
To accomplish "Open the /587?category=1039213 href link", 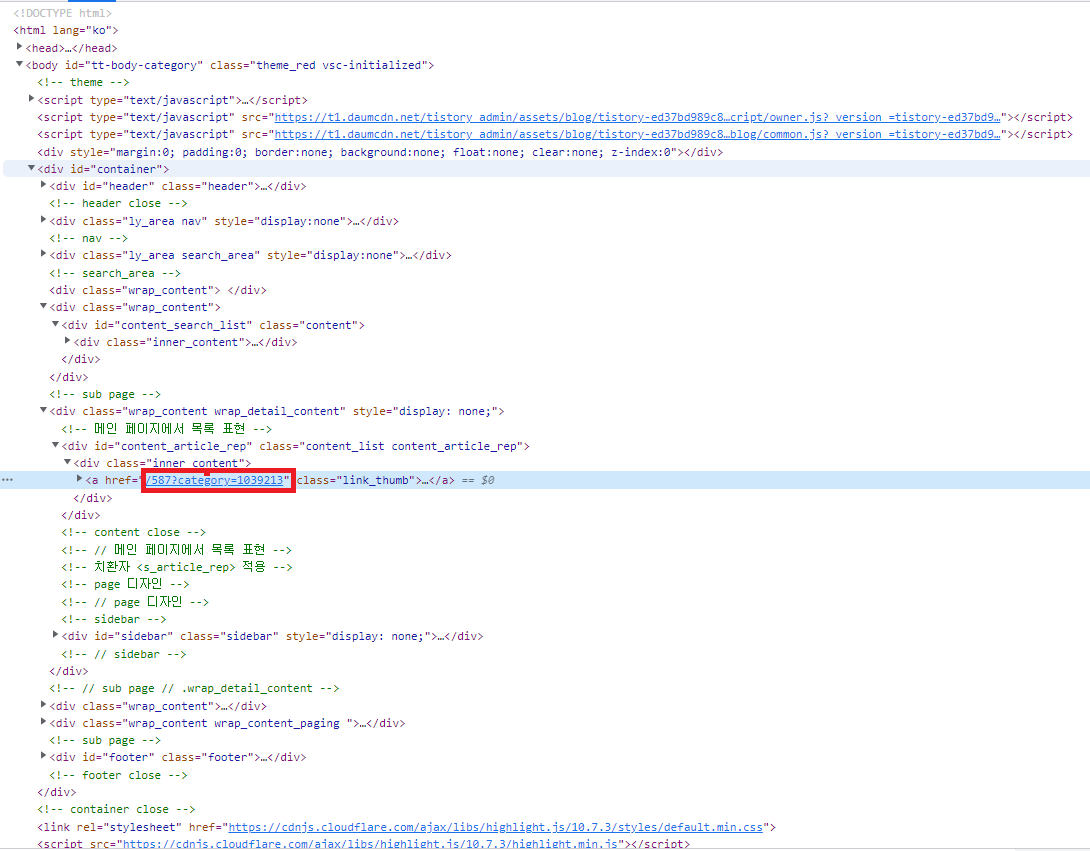I will (x=215, y=480).
